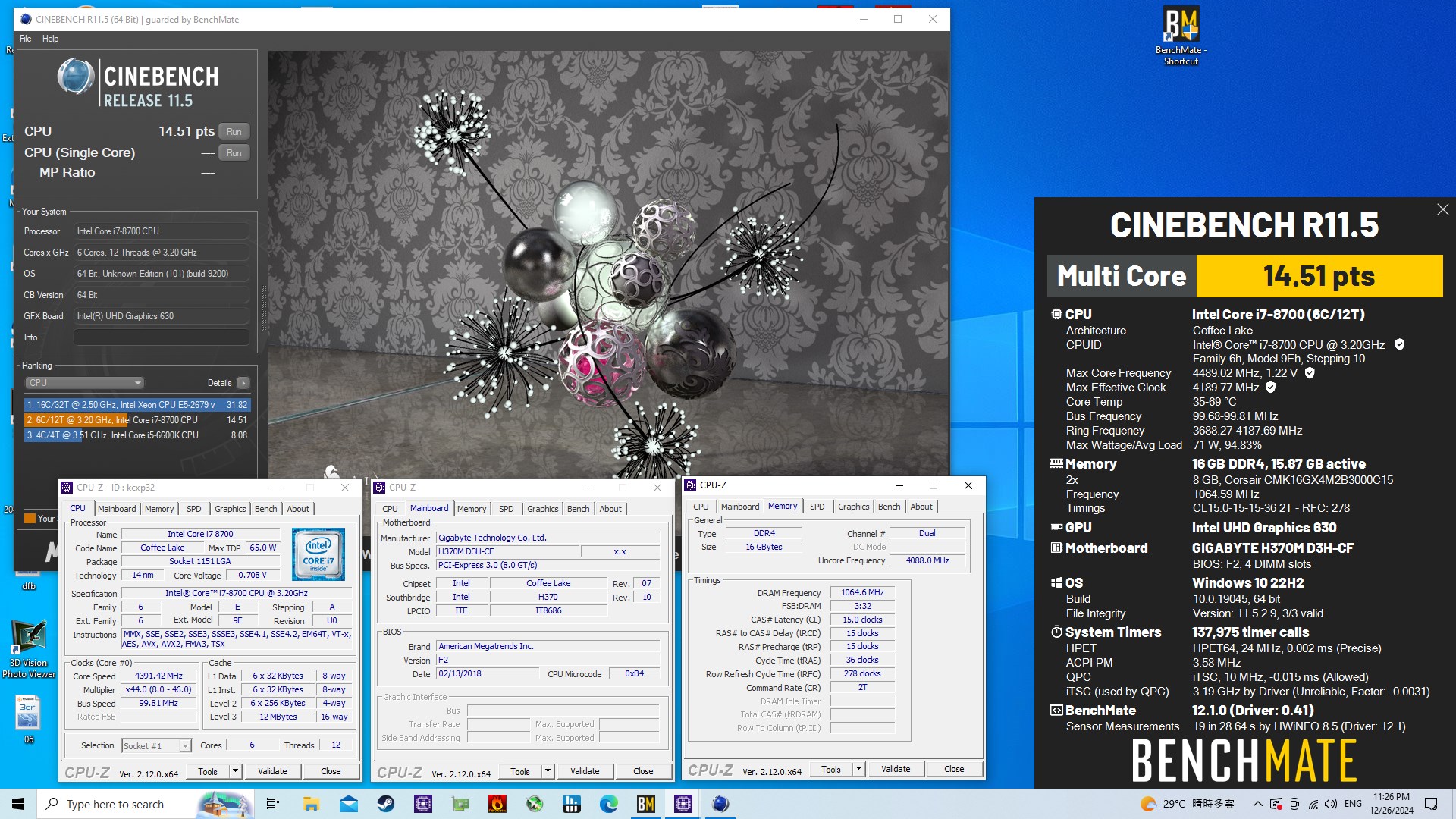
Task: Switch to BenchMate via its BM taskbar icon
Action: [646, 804]
